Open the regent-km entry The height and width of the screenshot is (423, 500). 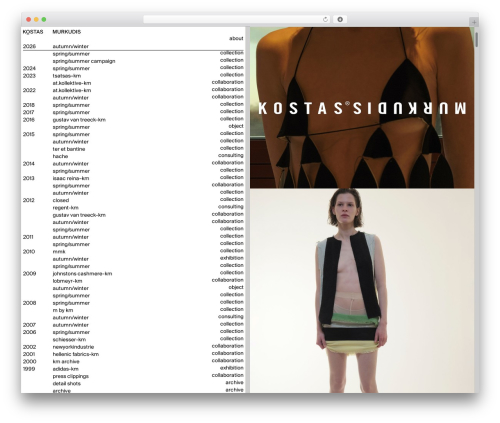(65, 208)
